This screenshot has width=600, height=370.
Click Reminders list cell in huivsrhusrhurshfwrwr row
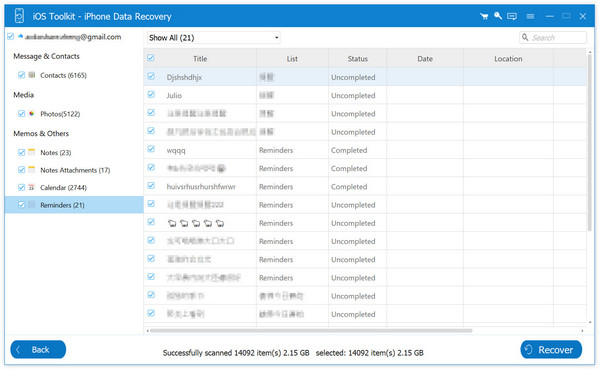(x=276, y=187)
